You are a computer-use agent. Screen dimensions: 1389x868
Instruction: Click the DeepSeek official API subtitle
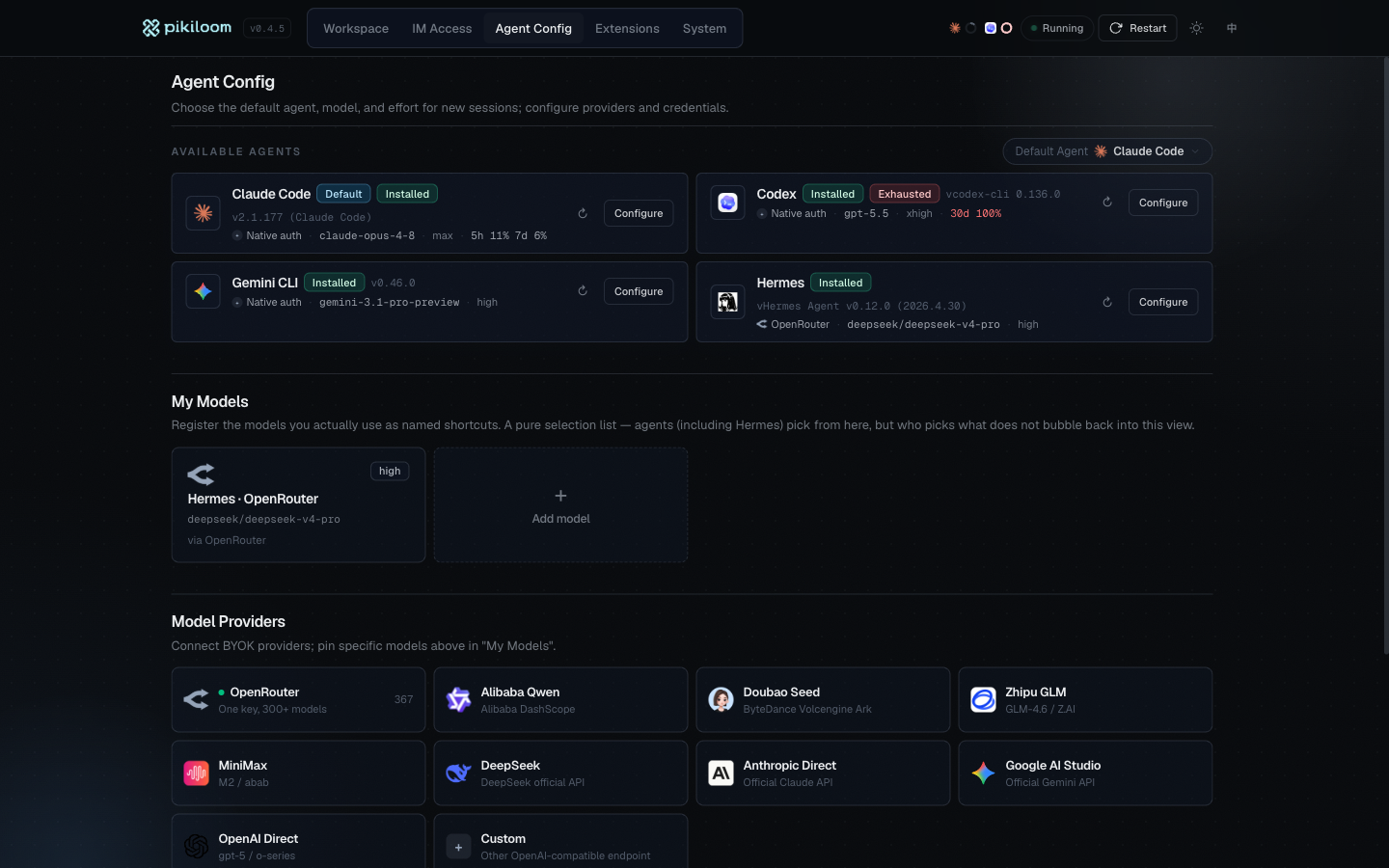(x=532, y=782)
